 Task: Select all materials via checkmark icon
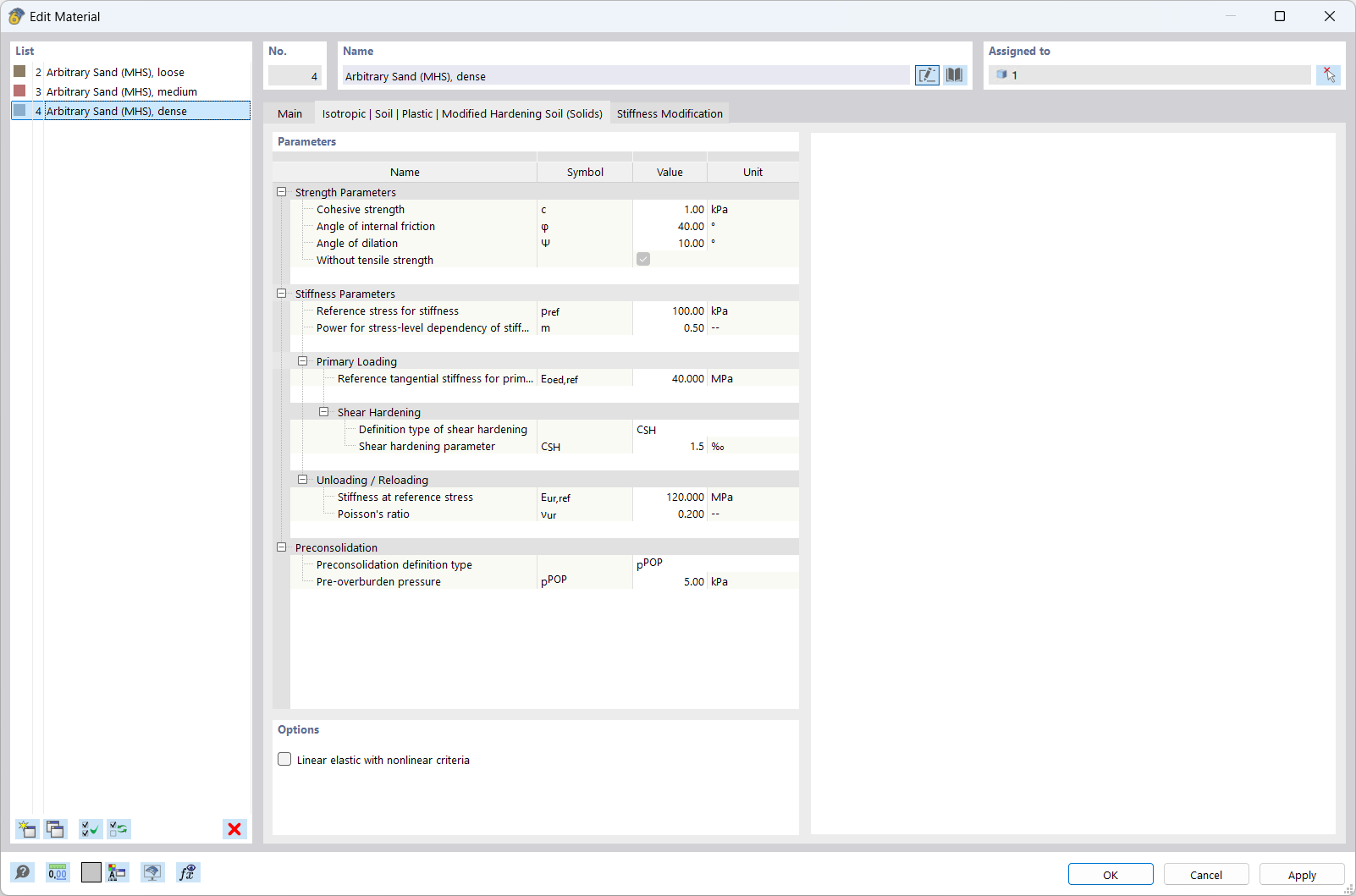(90, 829)
